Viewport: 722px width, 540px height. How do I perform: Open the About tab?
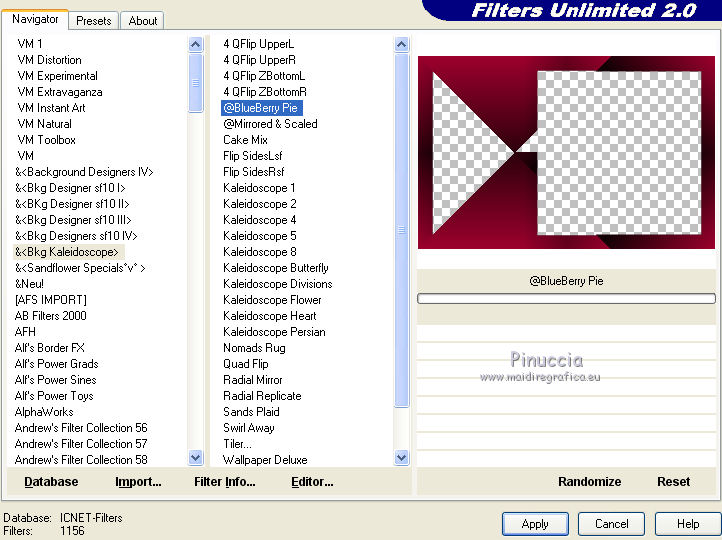coord(142,21)
